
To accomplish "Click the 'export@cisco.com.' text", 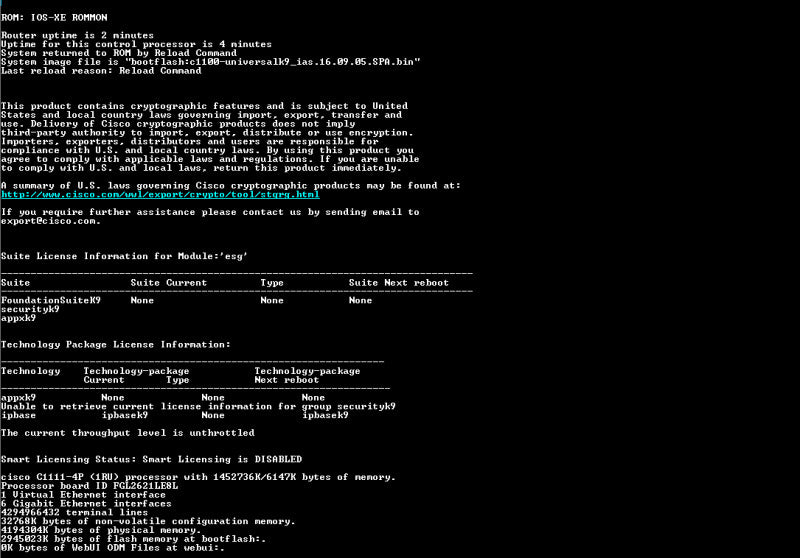I will (x=51, y=221).
